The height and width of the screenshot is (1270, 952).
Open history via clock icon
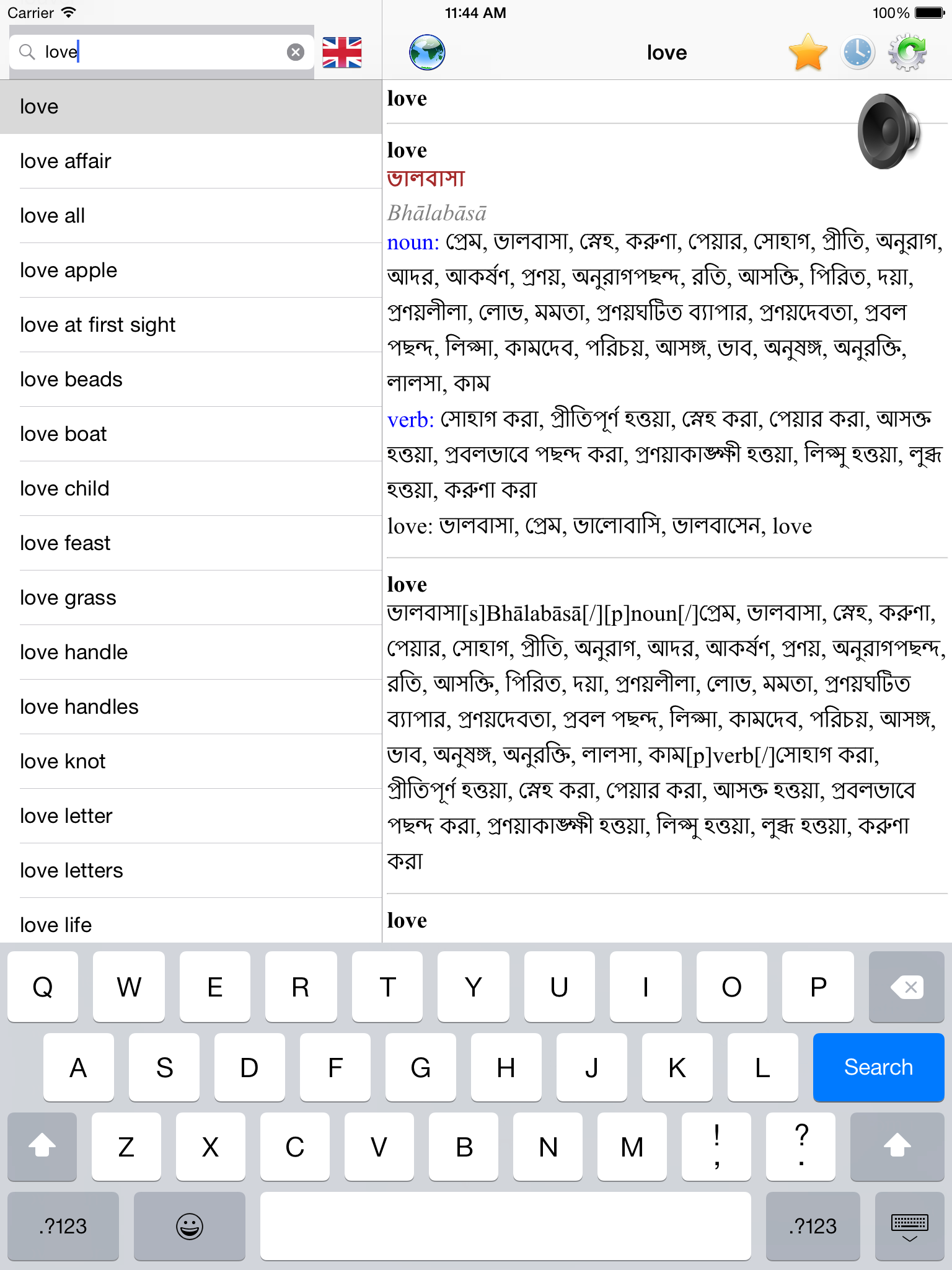[858, 53]
